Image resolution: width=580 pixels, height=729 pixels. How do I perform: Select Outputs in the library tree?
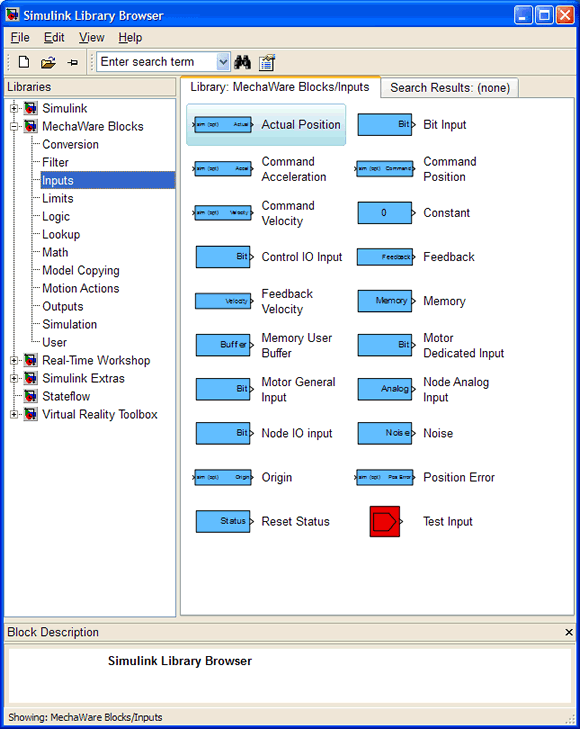pos(63,307)
